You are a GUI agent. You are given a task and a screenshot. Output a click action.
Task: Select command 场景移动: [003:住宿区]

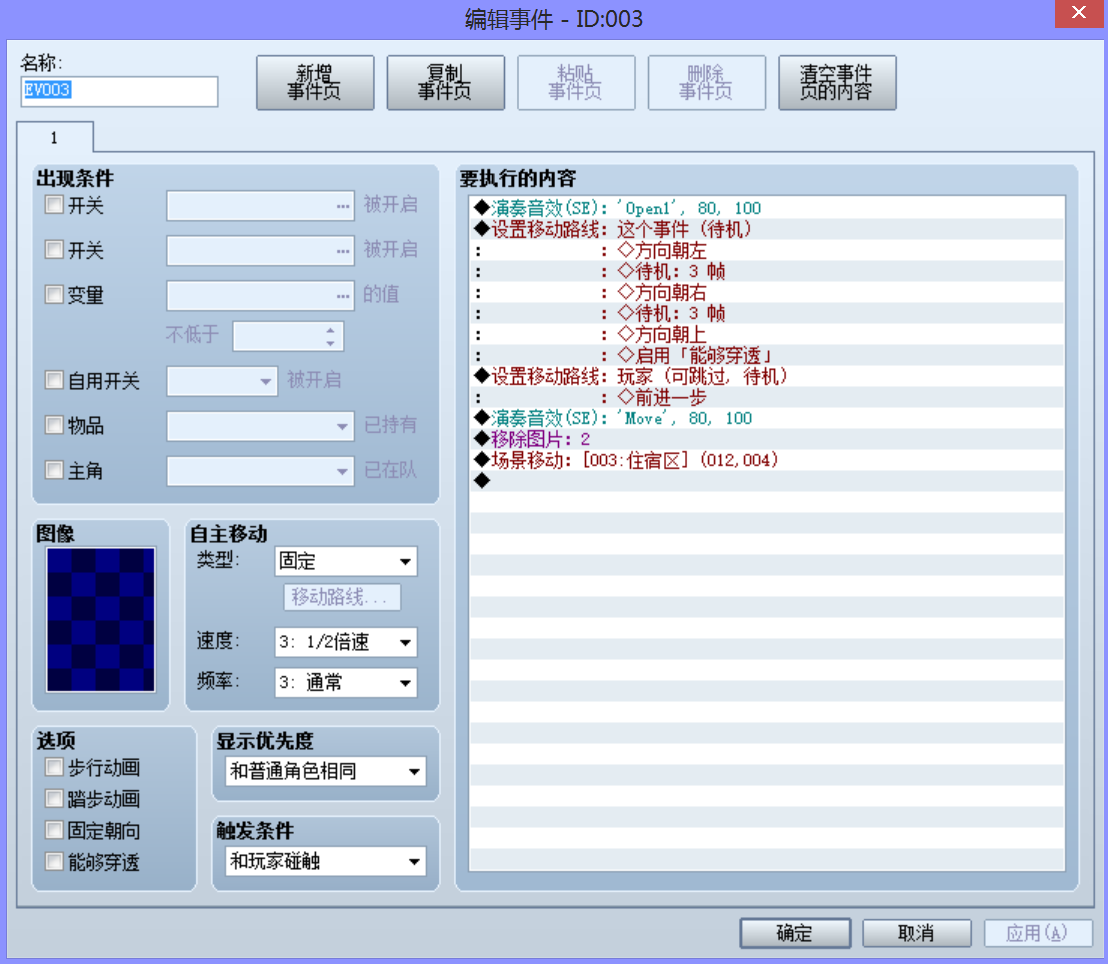(x=767, y=460)
